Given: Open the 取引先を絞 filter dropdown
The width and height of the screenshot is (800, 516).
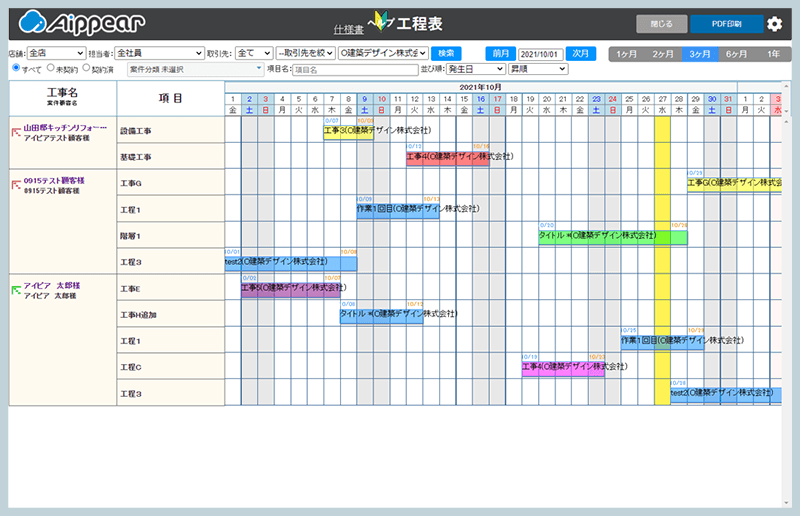Looking at the screenshot, I should (x=306, y=53).
